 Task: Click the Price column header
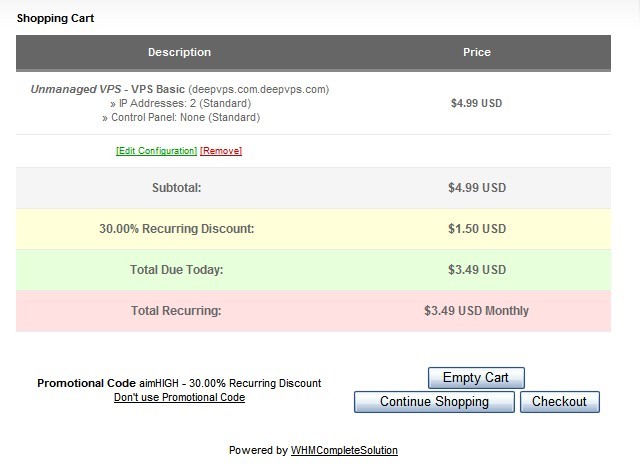pos(476,52)
